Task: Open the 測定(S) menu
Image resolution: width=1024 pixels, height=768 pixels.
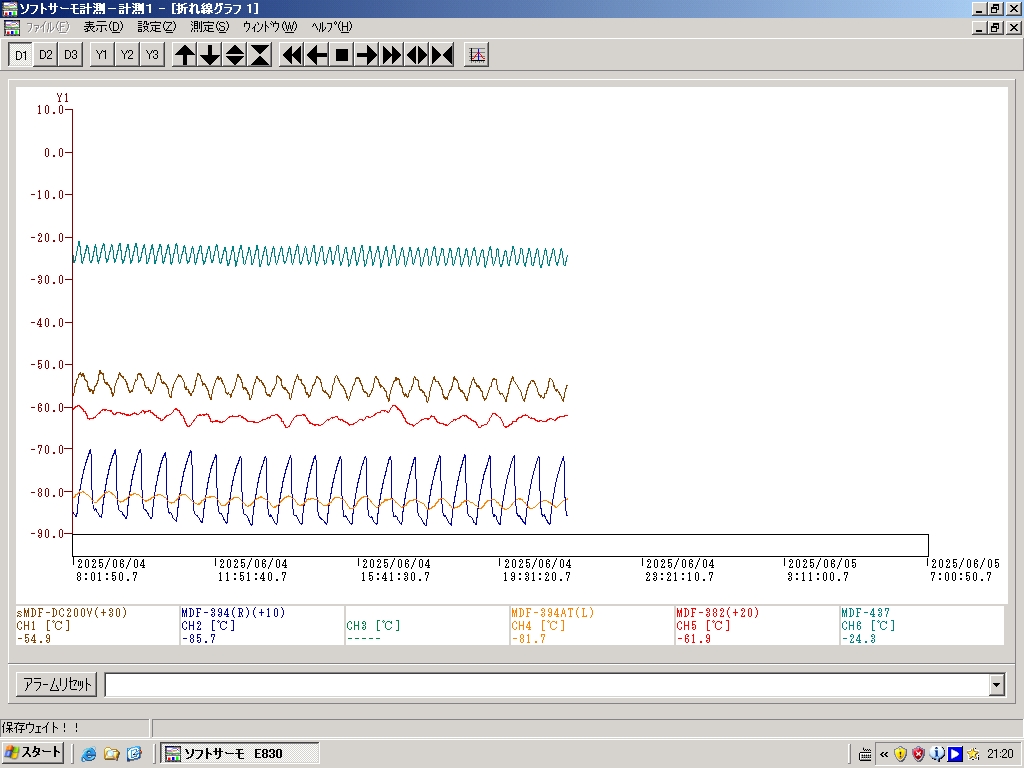Action: click(x=210, y=27)
